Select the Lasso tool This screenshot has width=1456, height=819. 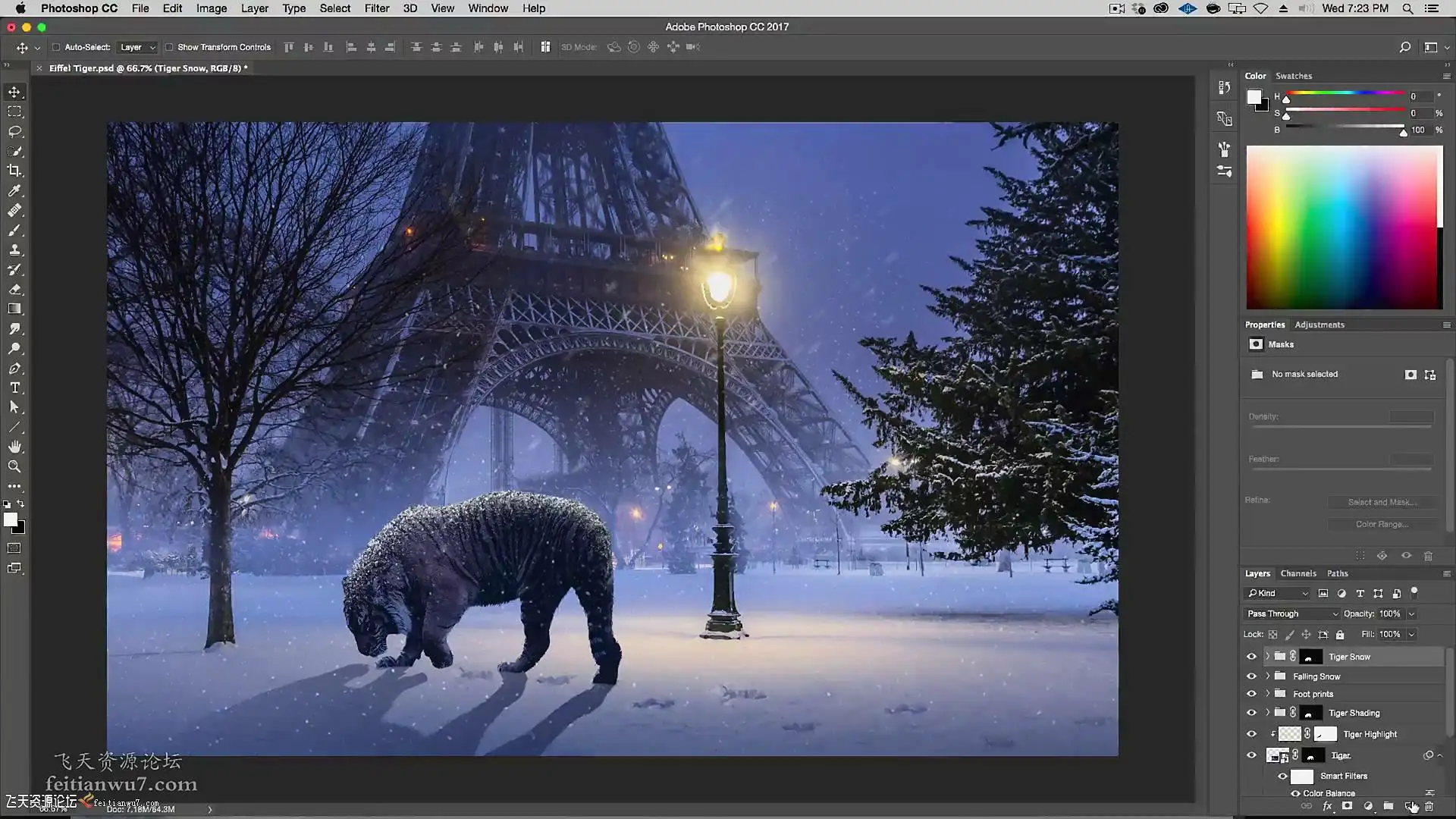pyautogui.click(x=14, y=131)
